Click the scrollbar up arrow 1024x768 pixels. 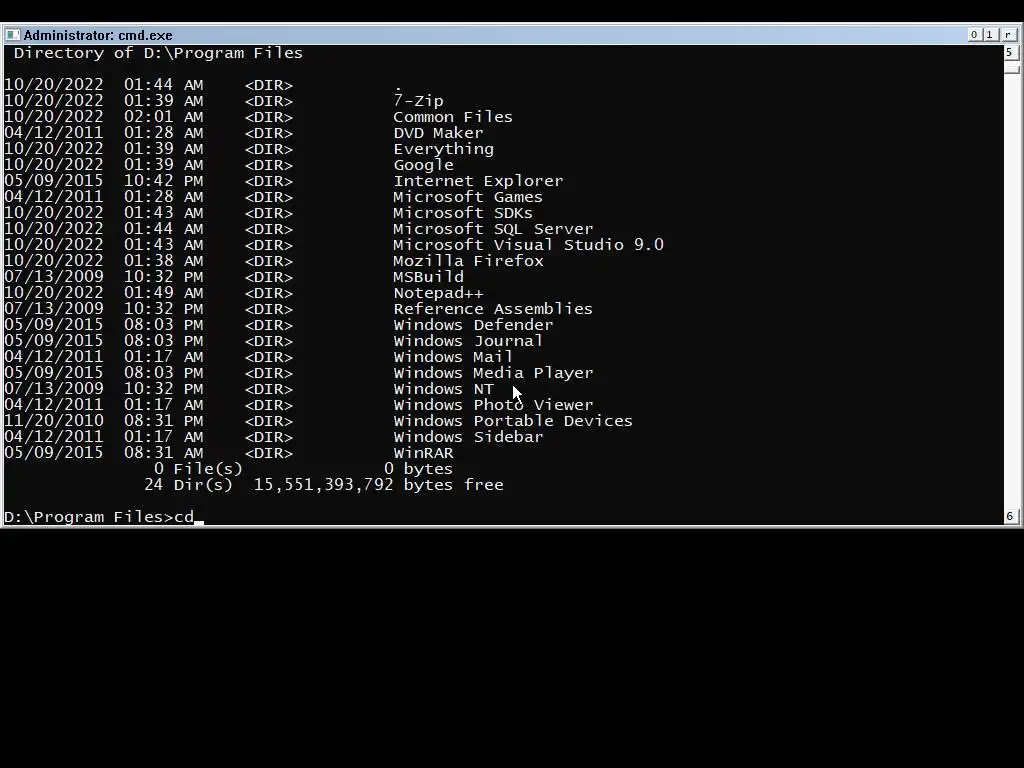pyautogui.click(x=1010, y=52)
